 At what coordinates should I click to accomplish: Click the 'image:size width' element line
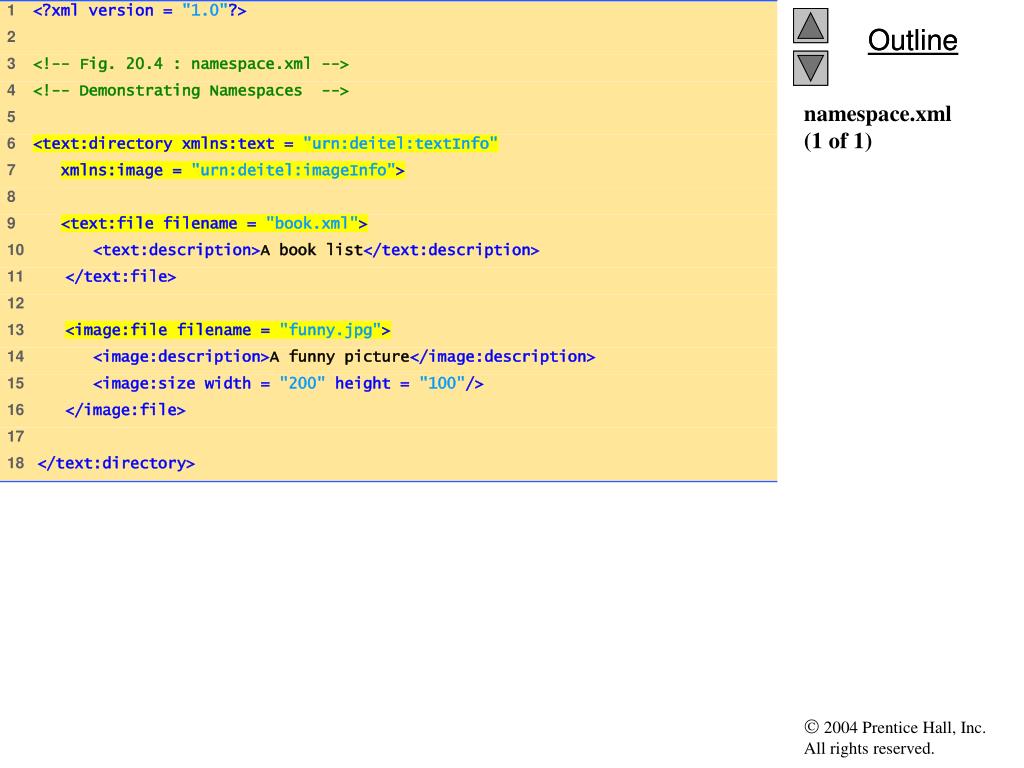click(288, 383)
